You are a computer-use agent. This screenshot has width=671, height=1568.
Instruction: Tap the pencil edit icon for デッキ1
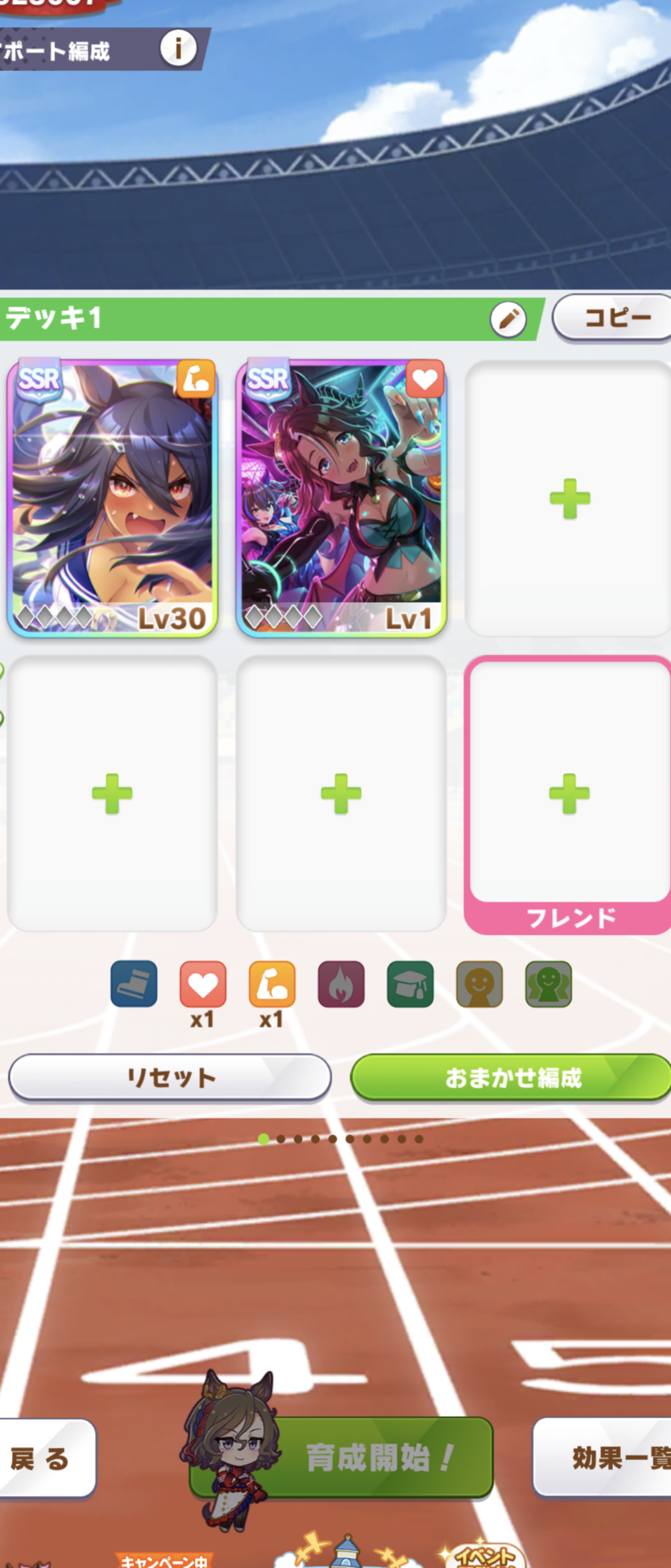(508, 319)
